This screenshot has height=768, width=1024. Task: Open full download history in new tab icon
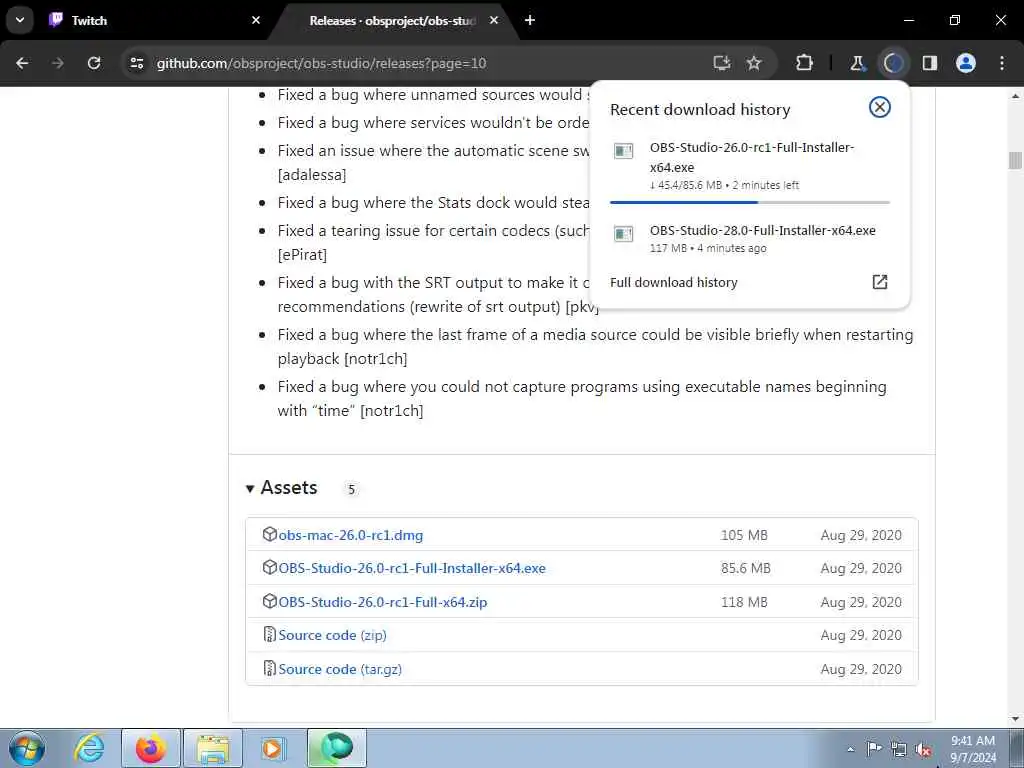pos(880,282)
